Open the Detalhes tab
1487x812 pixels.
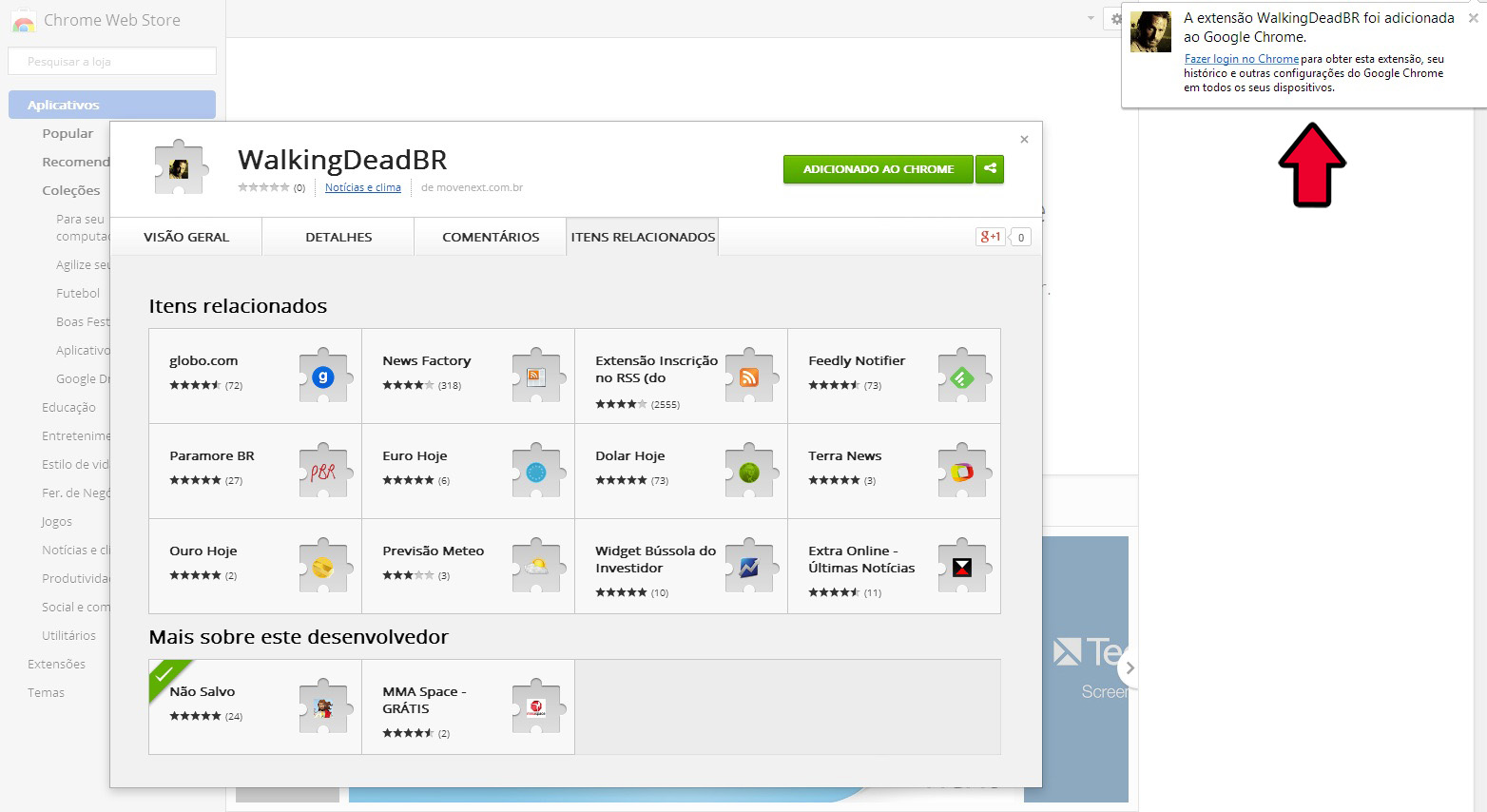pyautogui.click(x=338, y=237)
